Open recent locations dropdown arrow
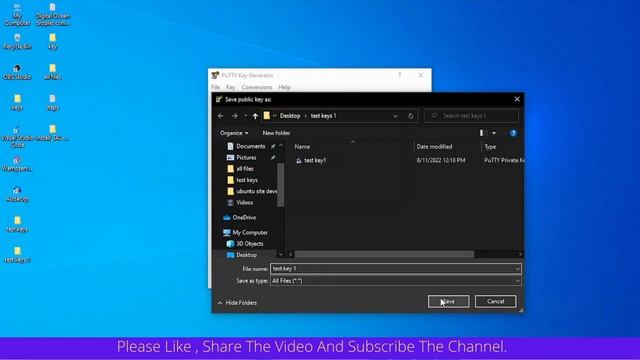The width and height of the screenshot is (640, 360). click(x=245, y=116)
